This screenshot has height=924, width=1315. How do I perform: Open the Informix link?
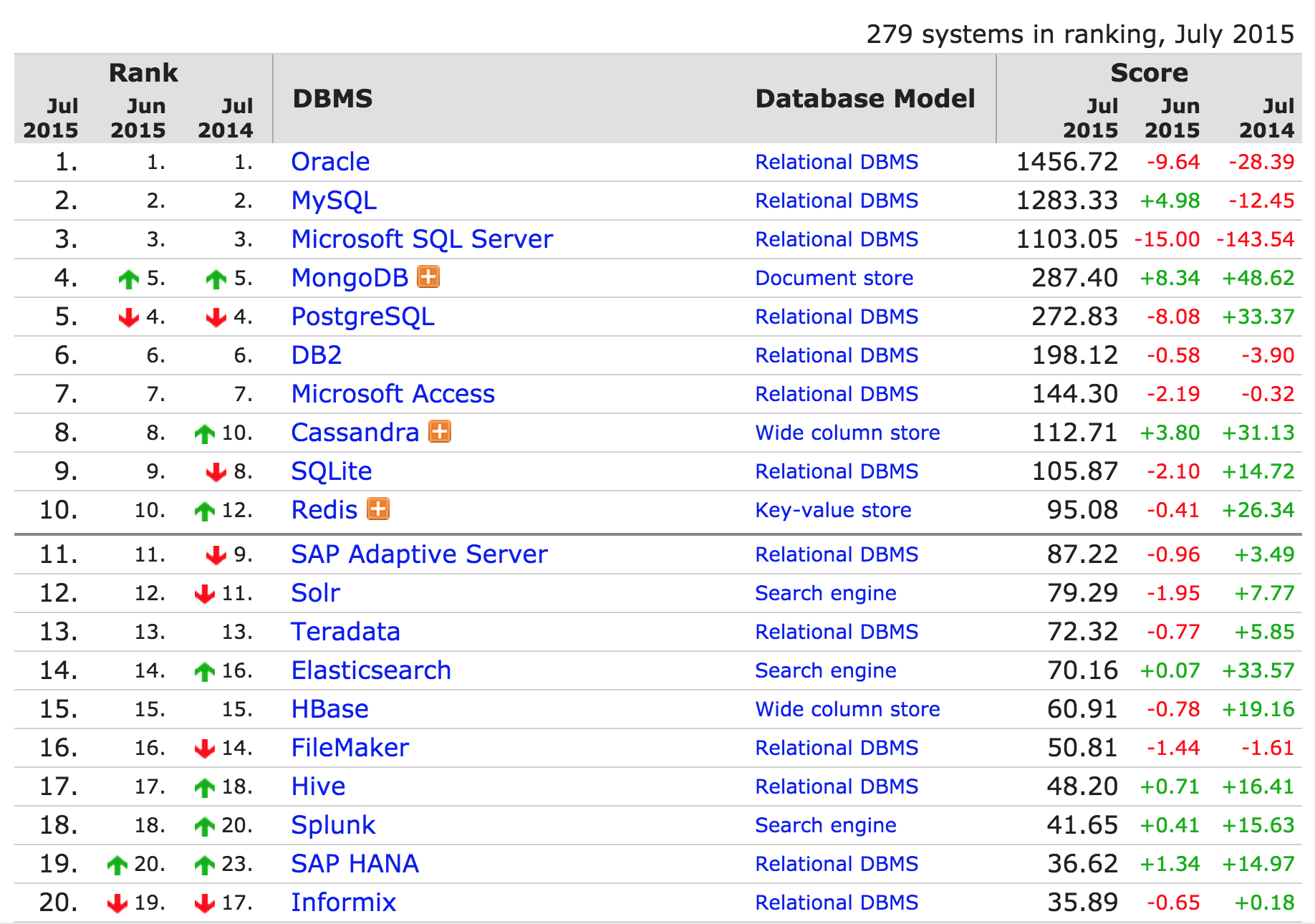[343, 903]
